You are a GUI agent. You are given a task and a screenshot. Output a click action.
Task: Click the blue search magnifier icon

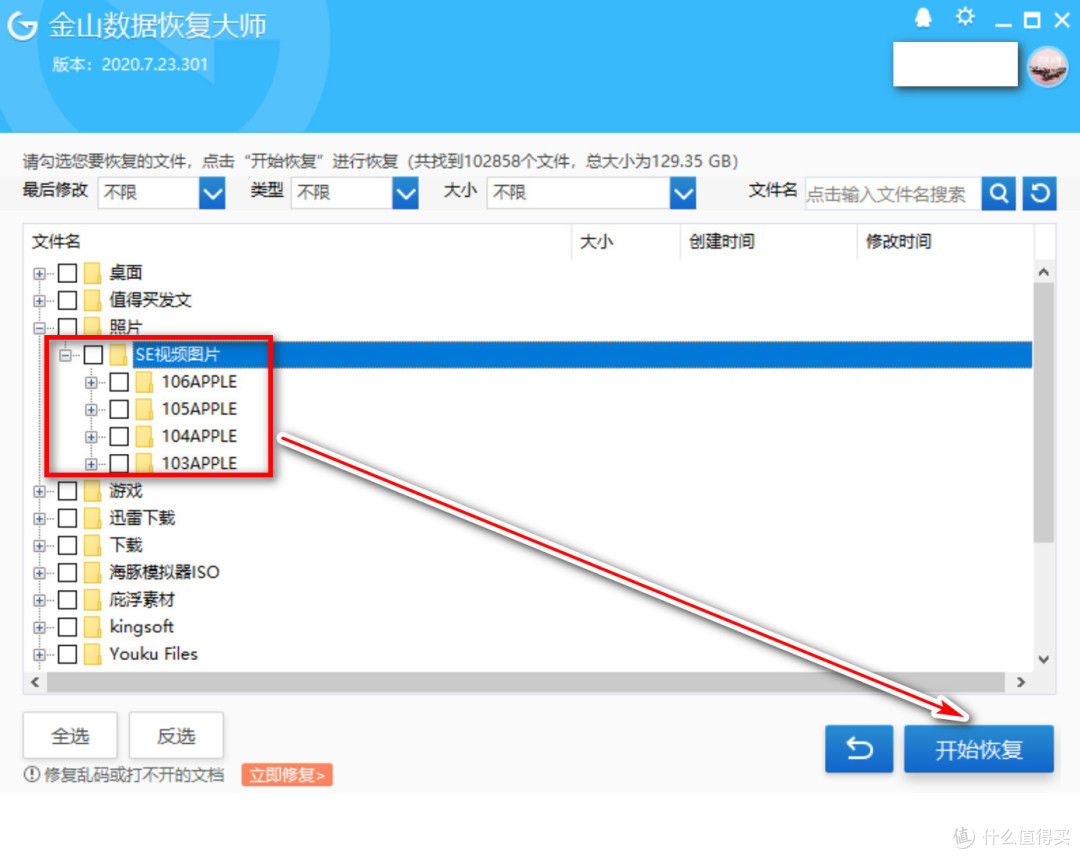[x=998, y=193]
